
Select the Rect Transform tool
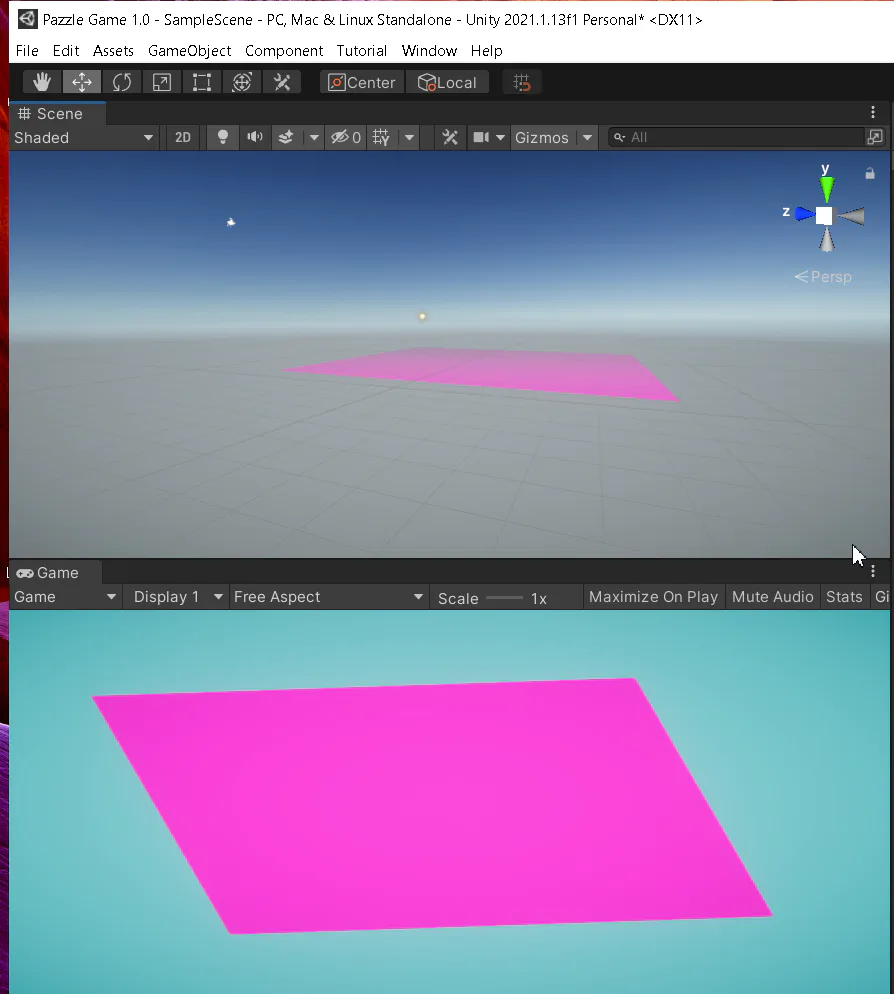pyautogui.click(x=202, y=82)
